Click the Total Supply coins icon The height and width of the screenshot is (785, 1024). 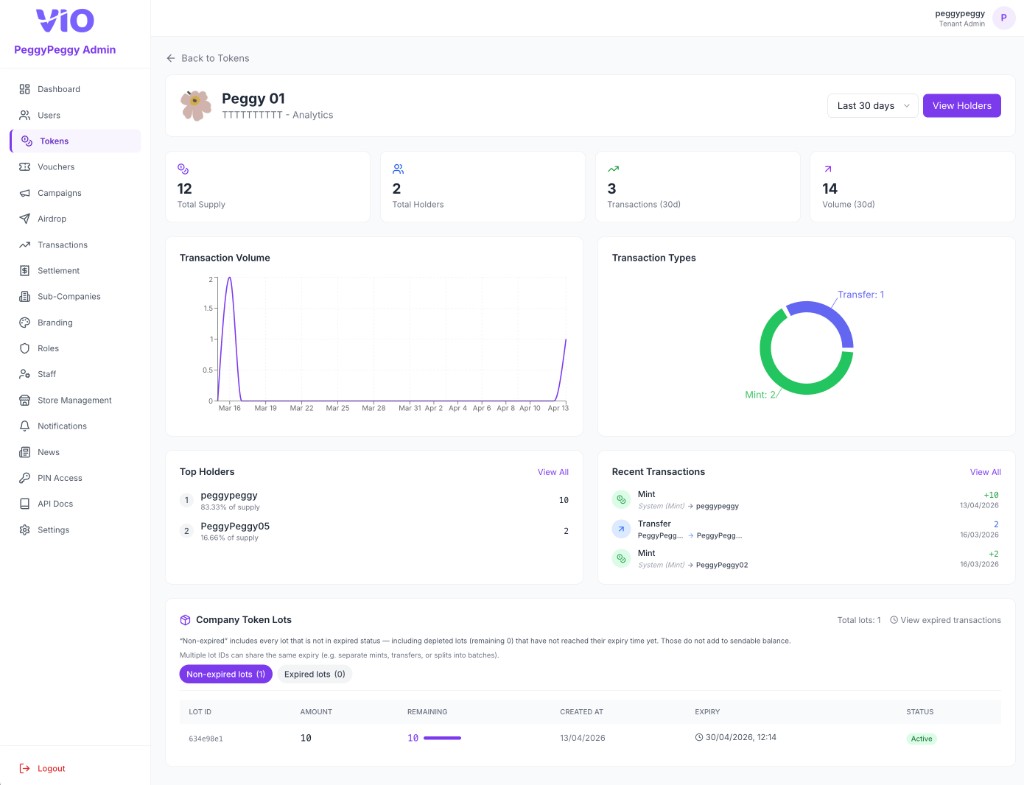pyautogui.click(x=183, y=169)
